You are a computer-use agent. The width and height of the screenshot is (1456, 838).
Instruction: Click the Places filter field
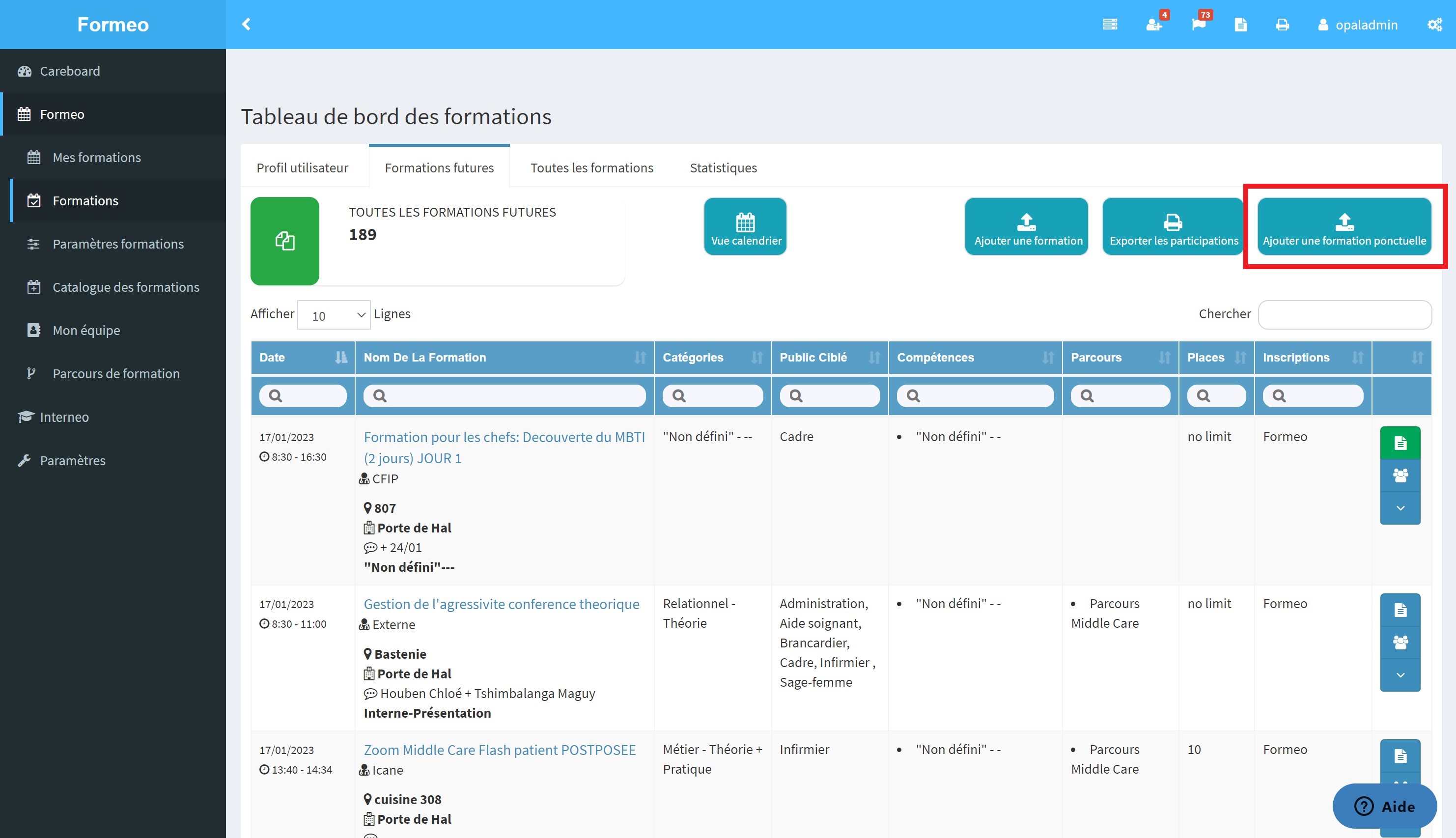(x=1216, y=395)
